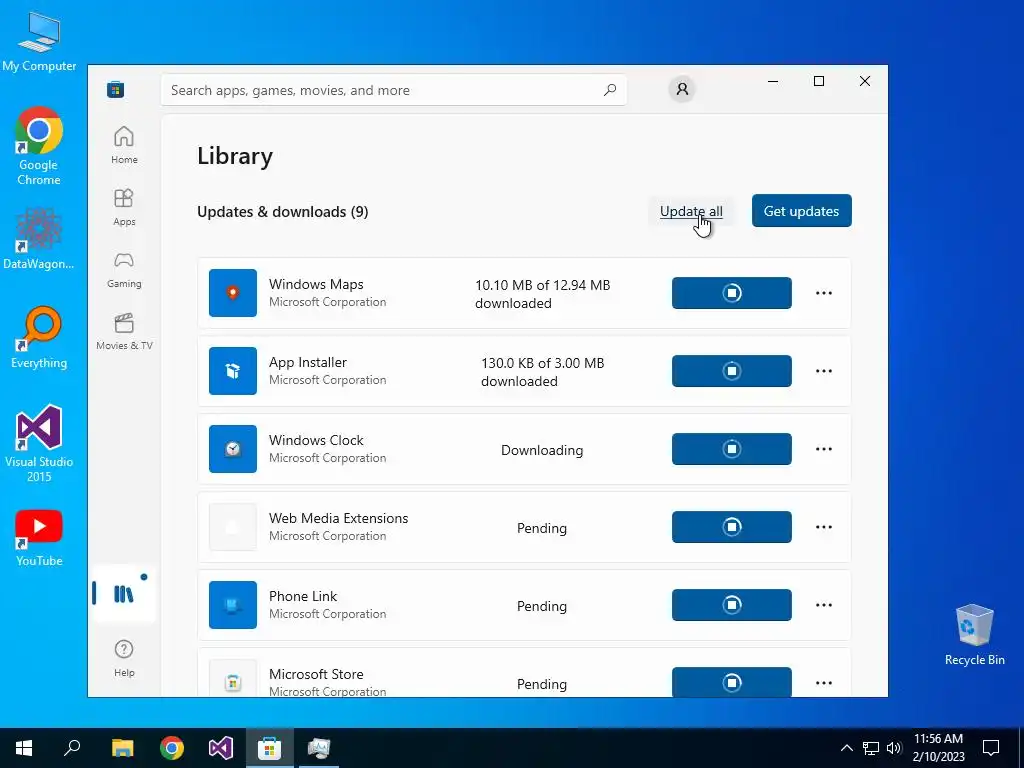
Task: Stop the App Installer download
Action: click(x=731, y=371)
